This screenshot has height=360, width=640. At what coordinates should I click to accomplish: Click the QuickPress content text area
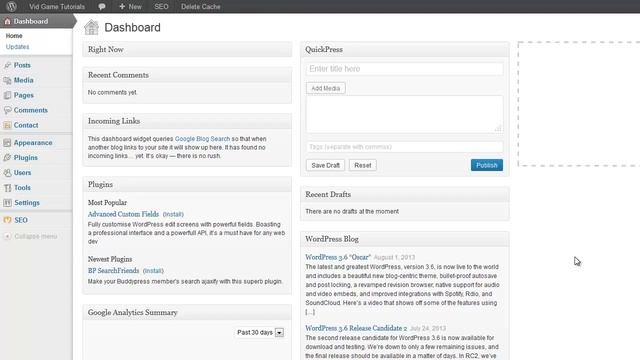(x=404, y=114)
